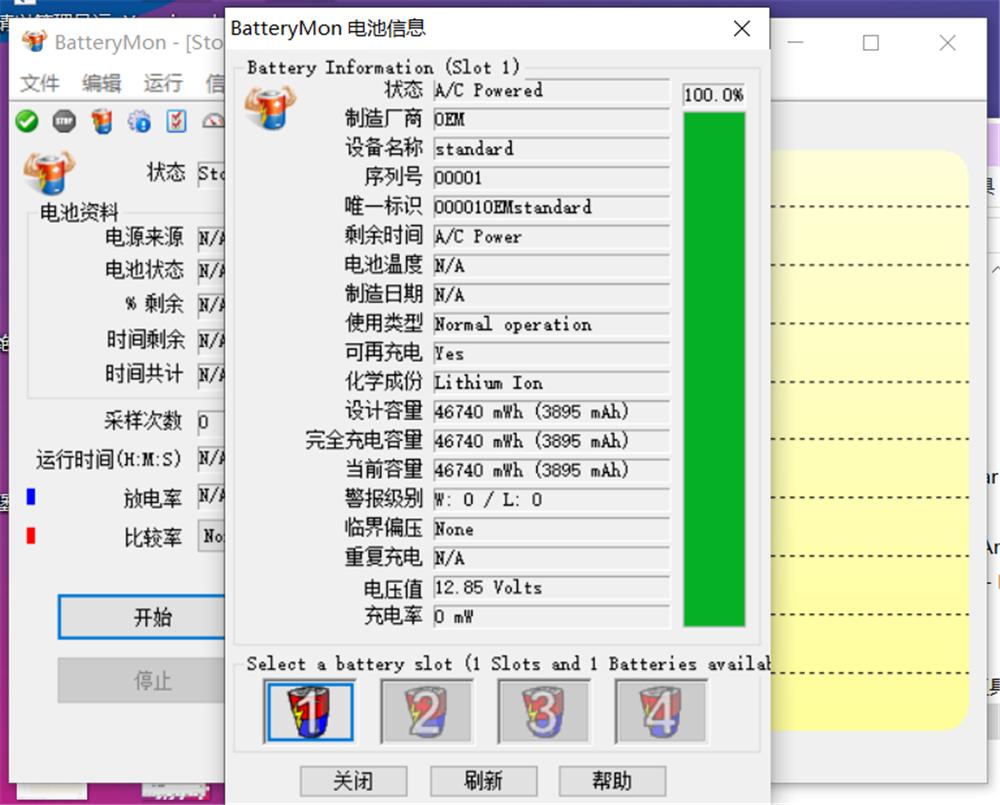Click the 帮助 button
This screenshot has height=805, width=1000.
[x=612, y=781]
